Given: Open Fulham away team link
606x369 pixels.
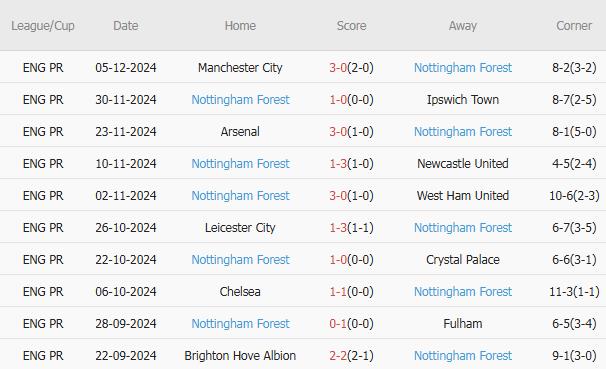Looking at the screenshot, I should (x=463, y=324).
